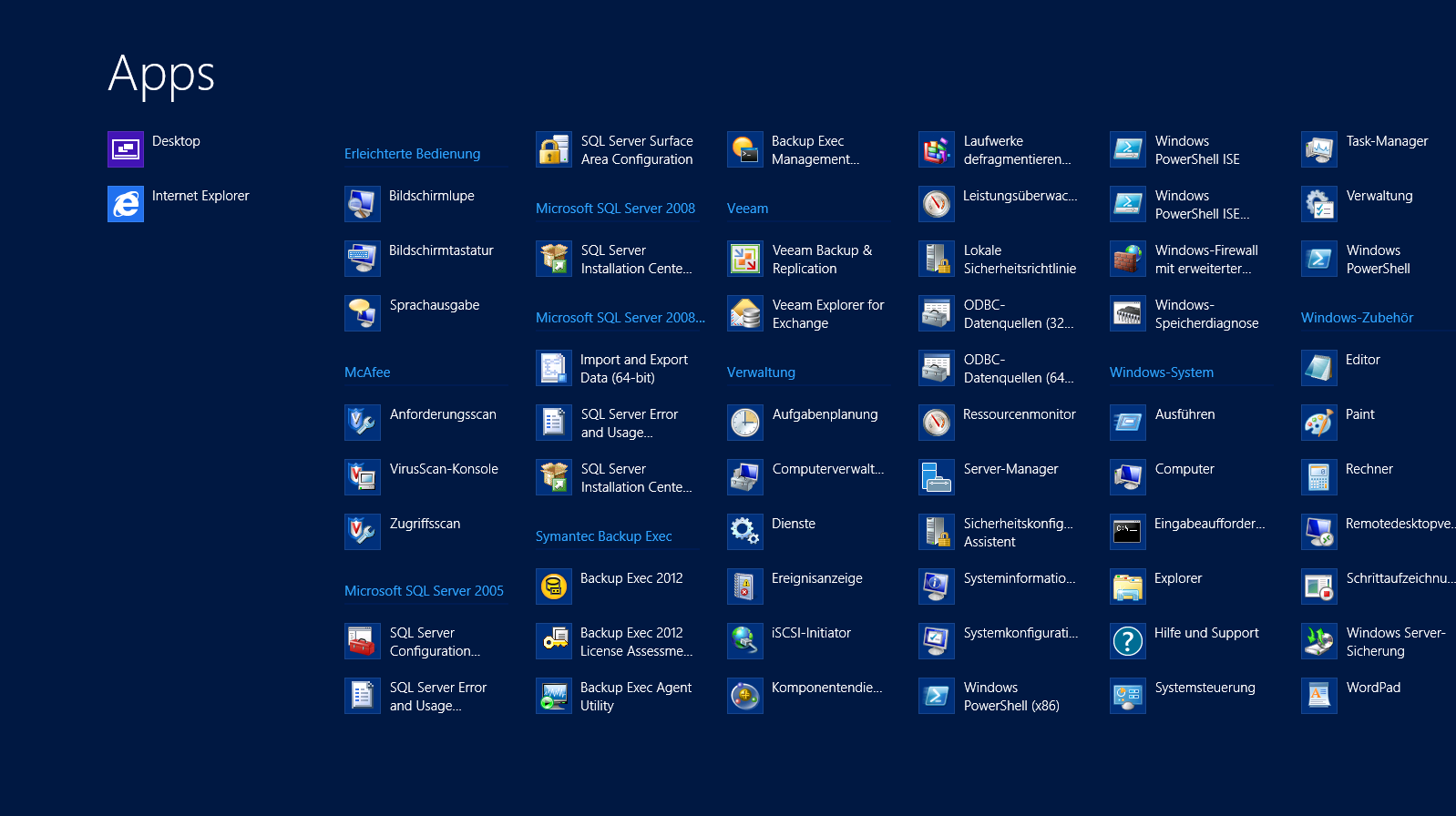Image resolution: width=1456 pixels, height=816 pixels.
Task: Launch Internet Explorer icon
Action: point(126,204)
